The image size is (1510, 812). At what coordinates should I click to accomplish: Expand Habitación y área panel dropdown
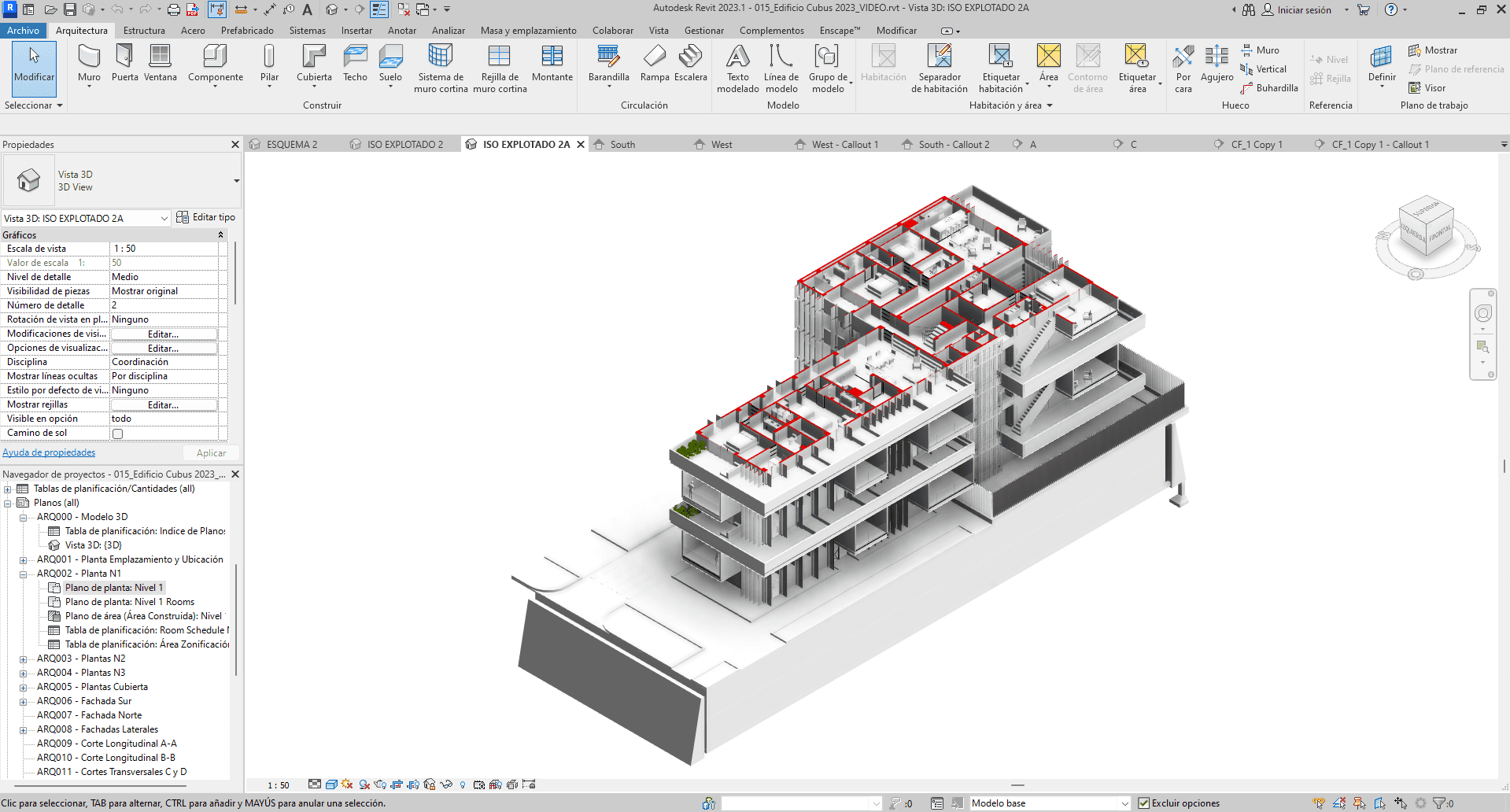click(x=1010, y=105)
